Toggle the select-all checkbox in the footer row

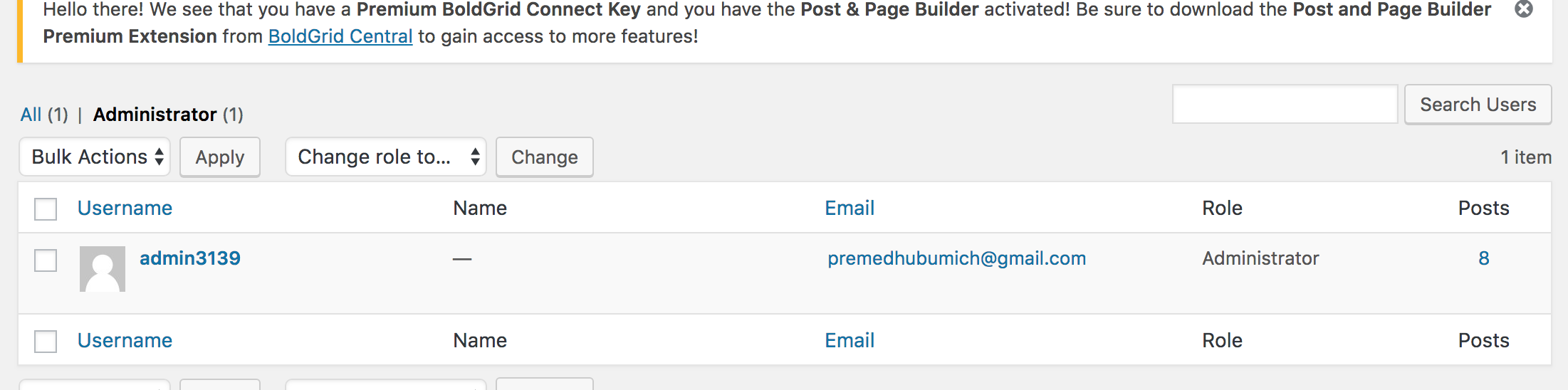pos(46,342)
